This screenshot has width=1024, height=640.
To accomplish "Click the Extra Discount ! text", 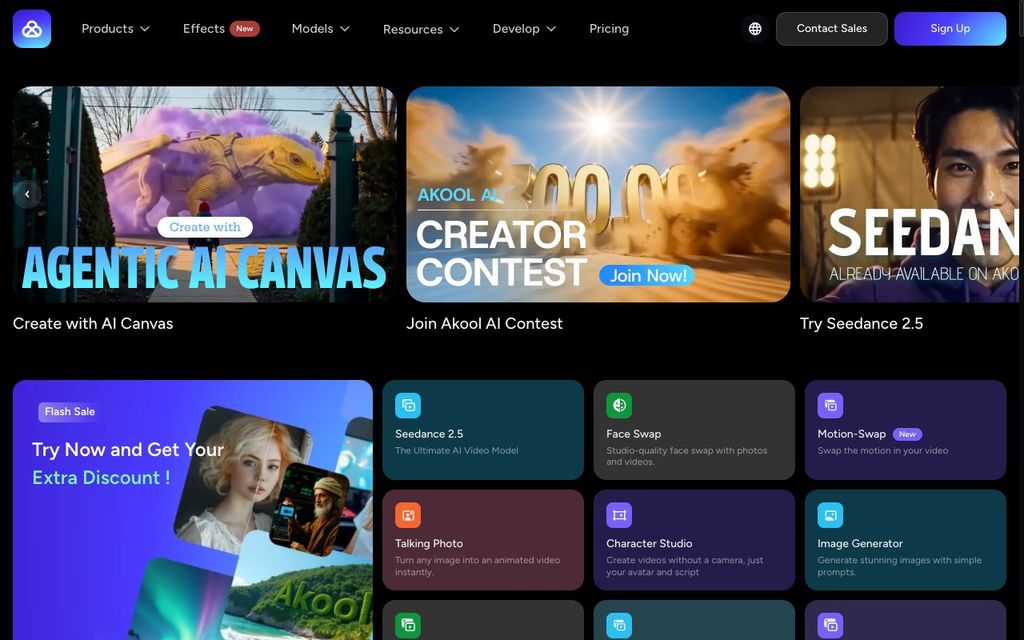I will click(101, 477).
